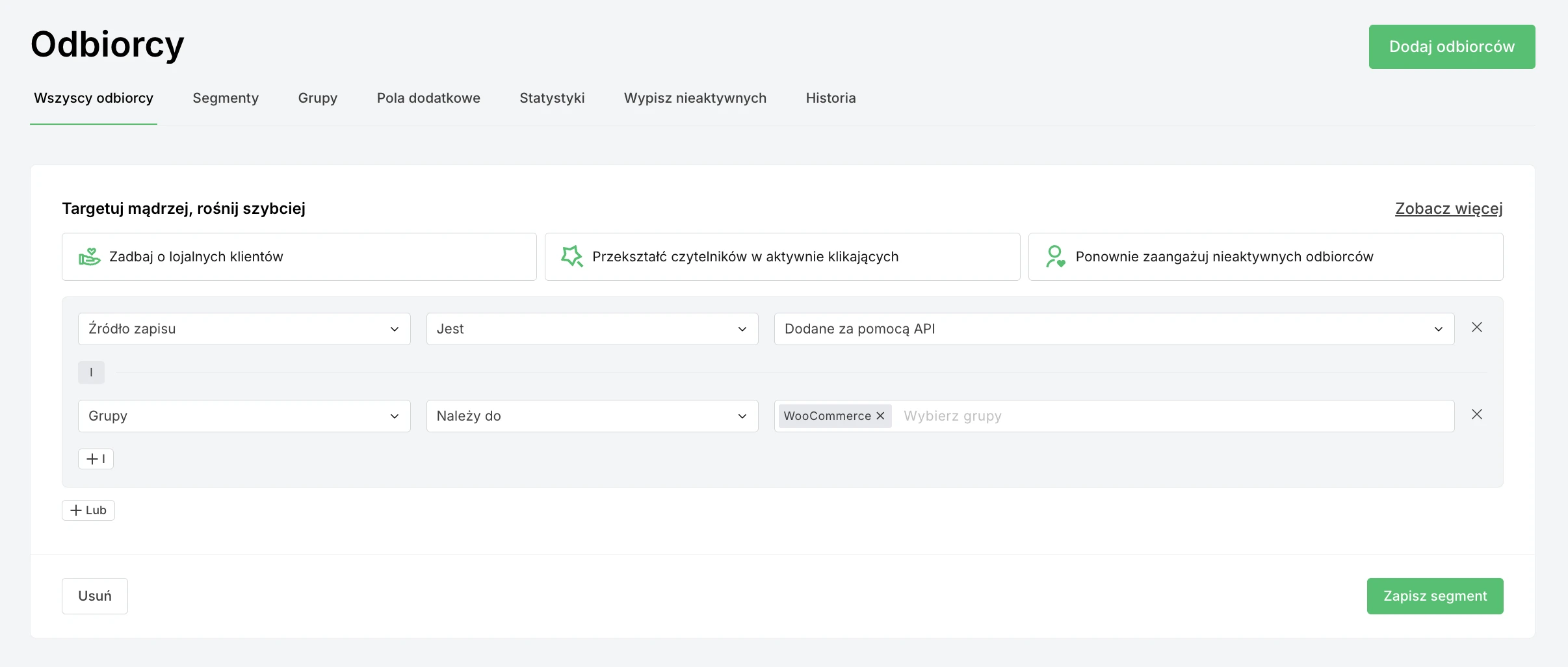Switch to the Segmenty tab

coord(226,98)
